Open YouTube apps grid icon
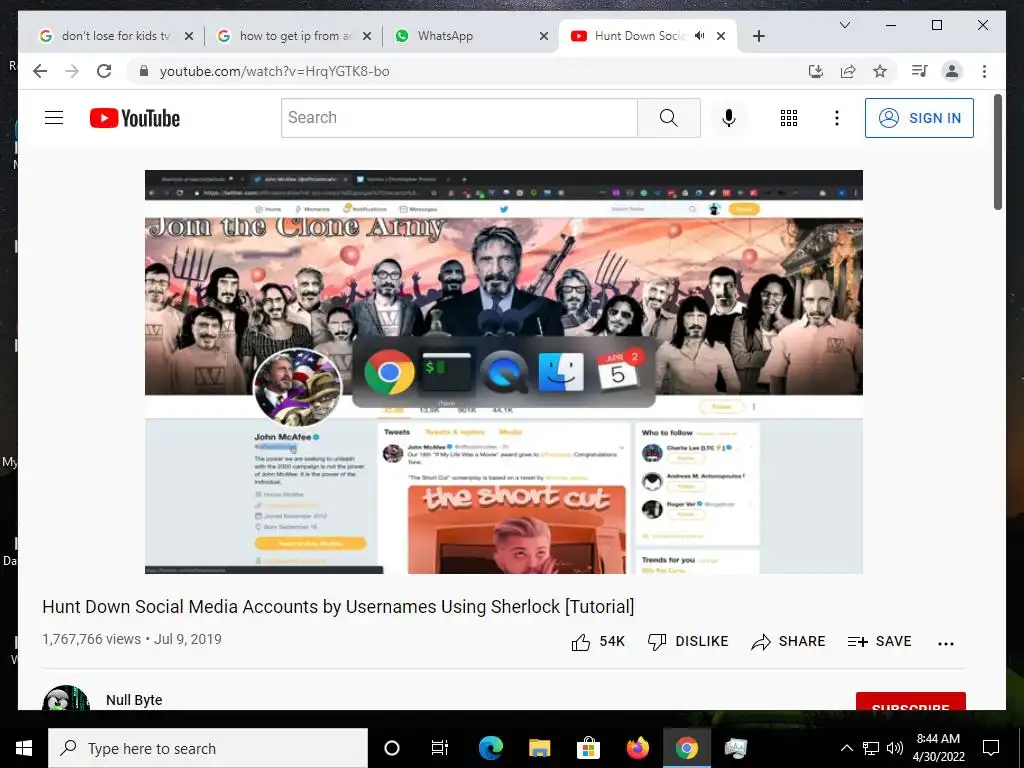1024x768 pixels. click(789, 118)
